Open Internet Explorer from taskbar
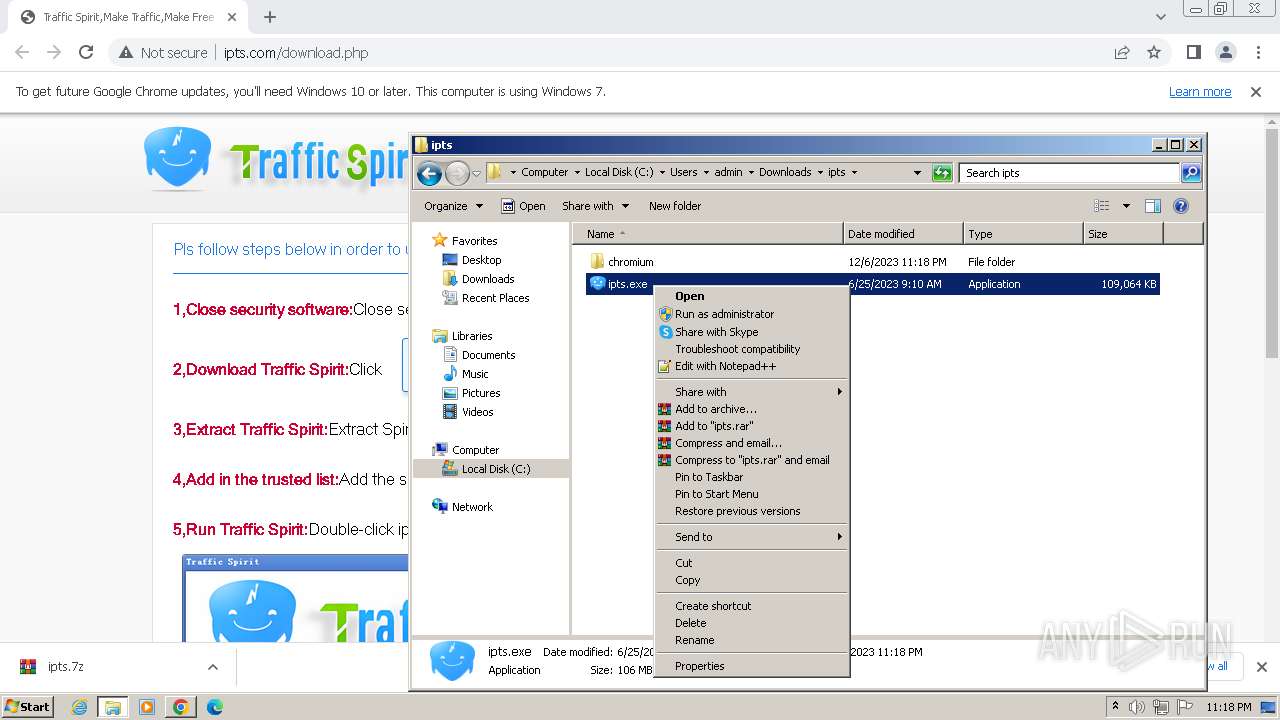1280x720 pixels. click(80, 707)
